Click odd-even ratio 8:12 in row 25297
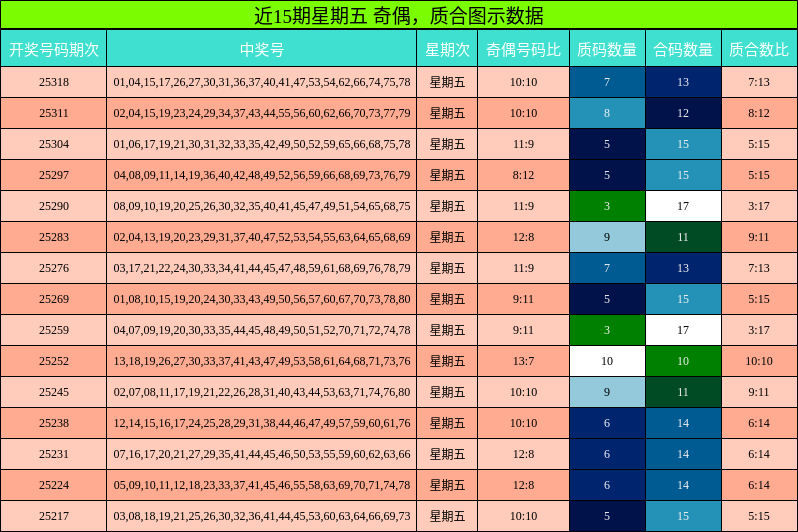 (x=523, y=176)
